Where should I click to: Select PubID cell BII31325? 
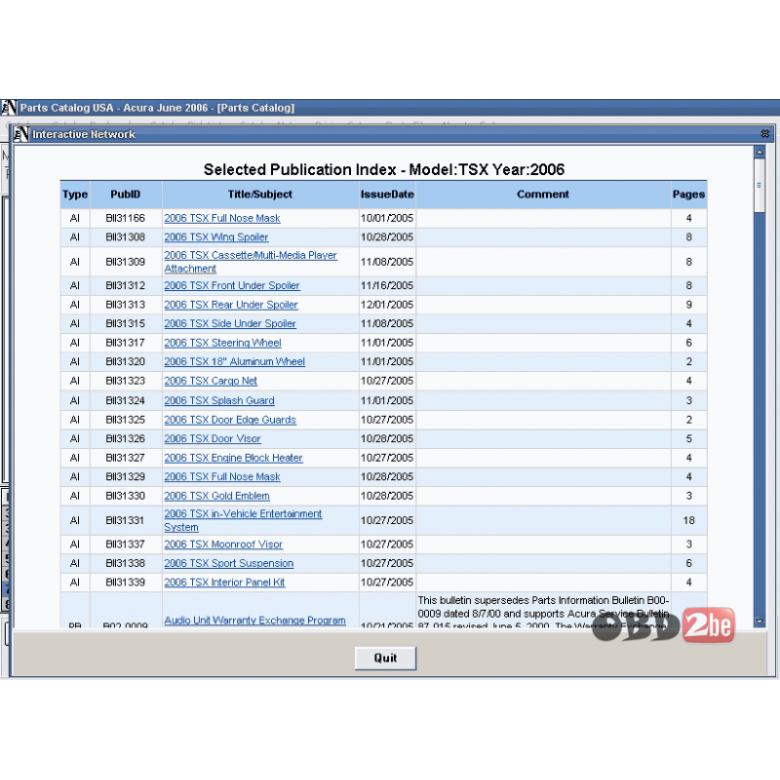(x=125, y=420)
